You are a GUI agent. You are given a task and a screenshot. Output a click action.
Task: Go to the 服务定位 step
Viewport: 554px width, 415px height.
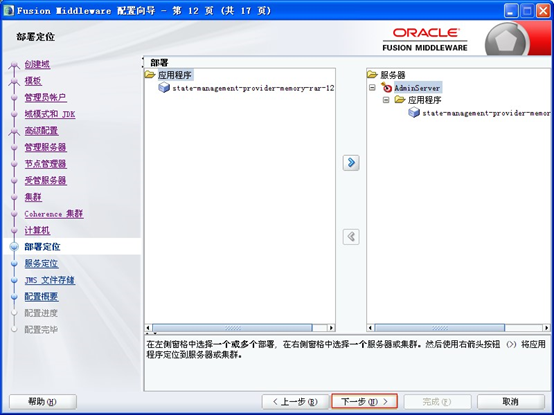[41, 263]
